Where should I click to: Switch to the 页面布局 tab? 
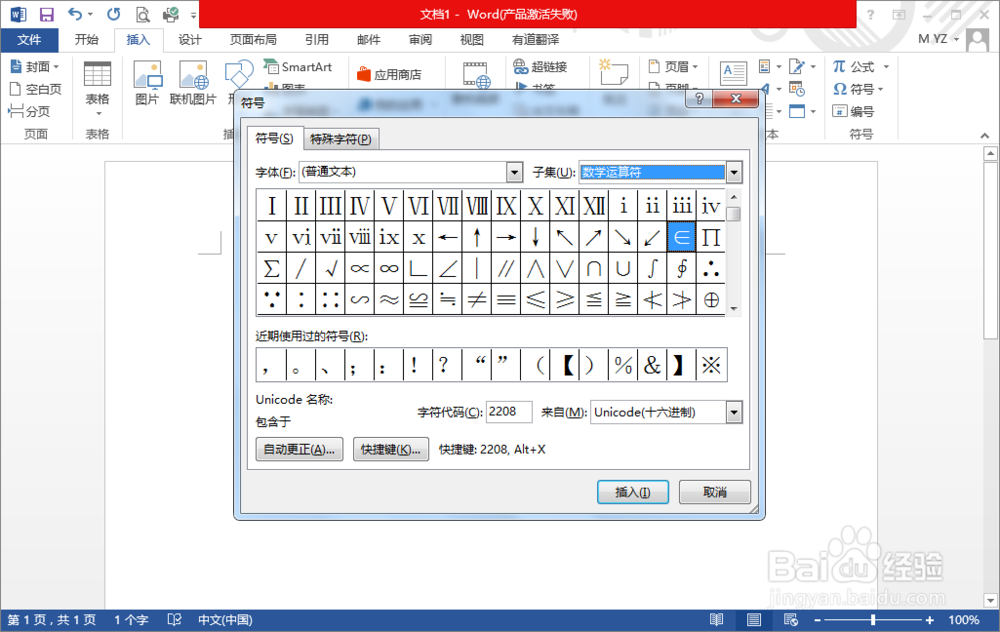253,40
